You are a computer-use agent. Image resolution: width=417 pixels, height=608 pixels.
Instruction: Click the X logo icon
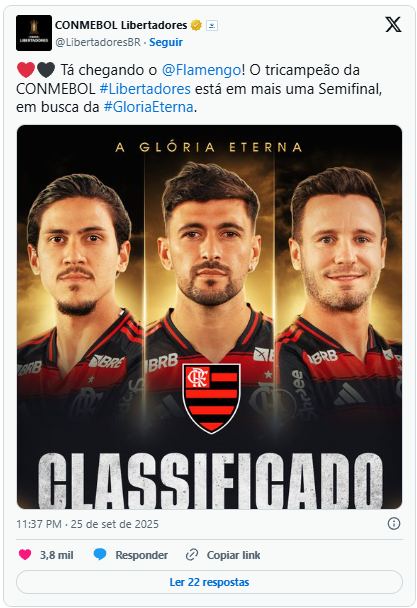click(x=393, y=25)
